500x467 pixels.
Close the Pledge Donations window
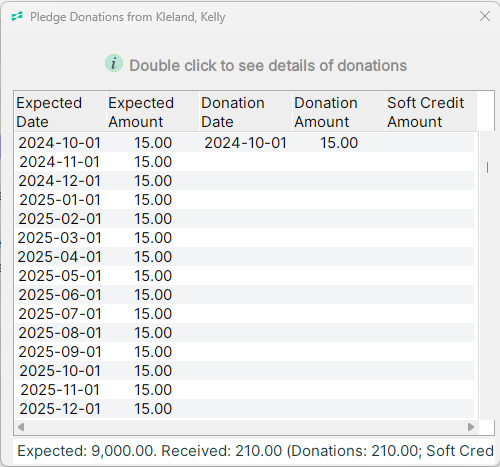485,16
